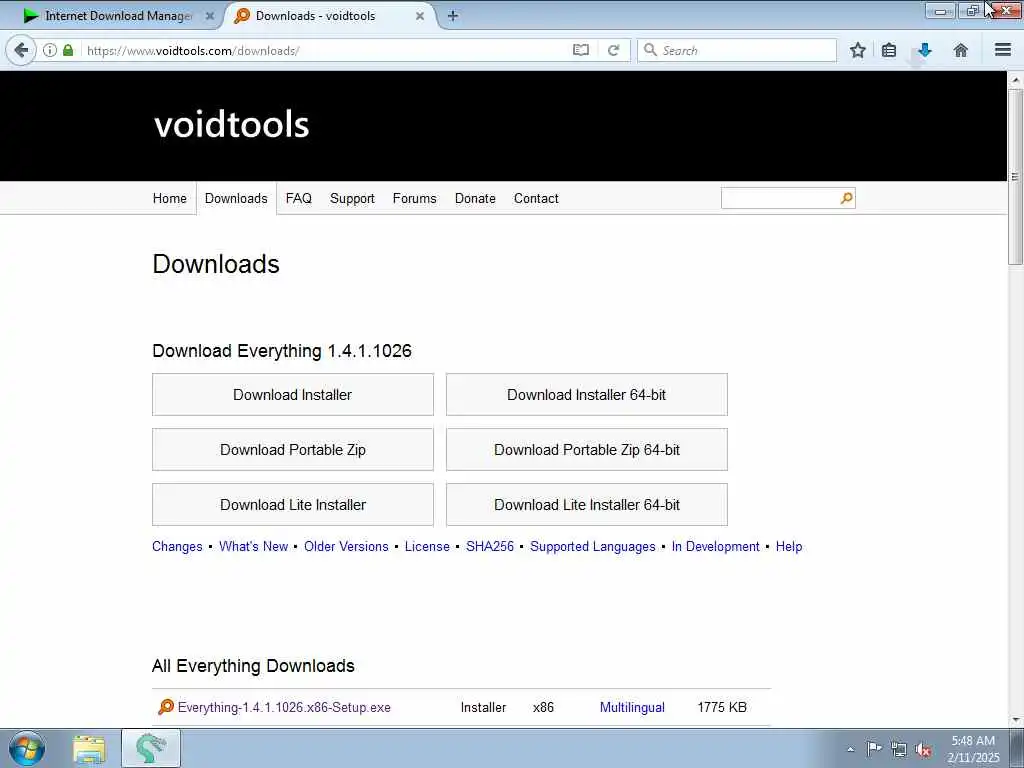Click Download Portable Zip 64-bit button

pyautogui.click(x=586, y=449)
